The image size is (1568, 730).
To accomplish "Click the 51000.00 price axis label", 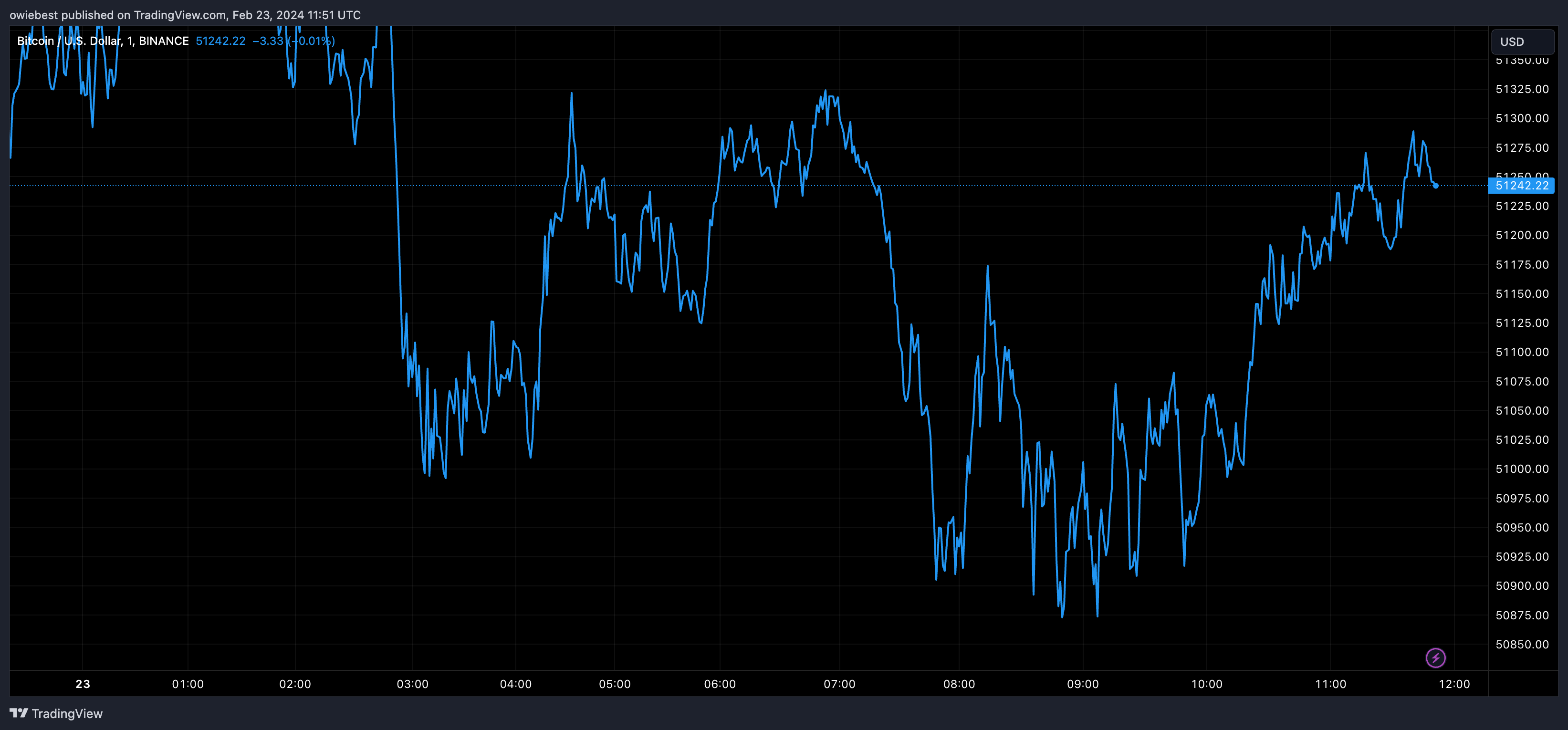I will (x=1522, y=469).
